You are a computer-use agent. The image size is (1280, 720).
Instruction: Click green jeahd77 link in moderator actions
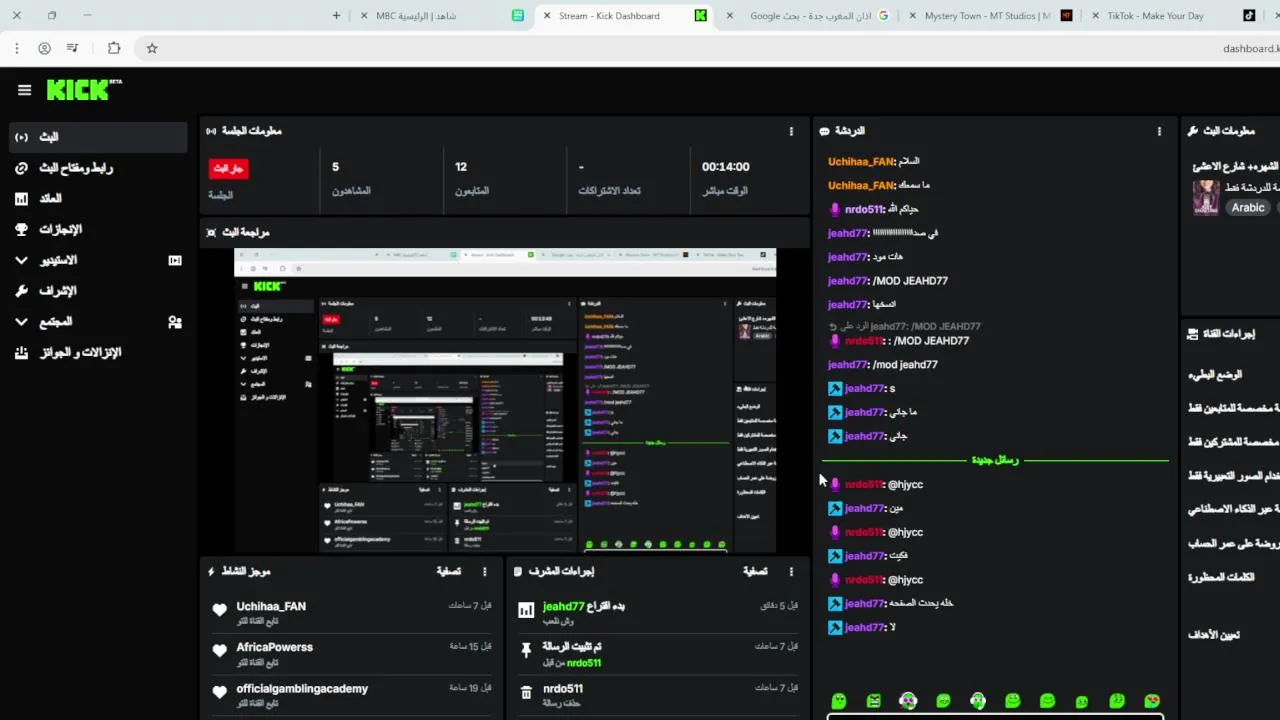click(563, 606)
